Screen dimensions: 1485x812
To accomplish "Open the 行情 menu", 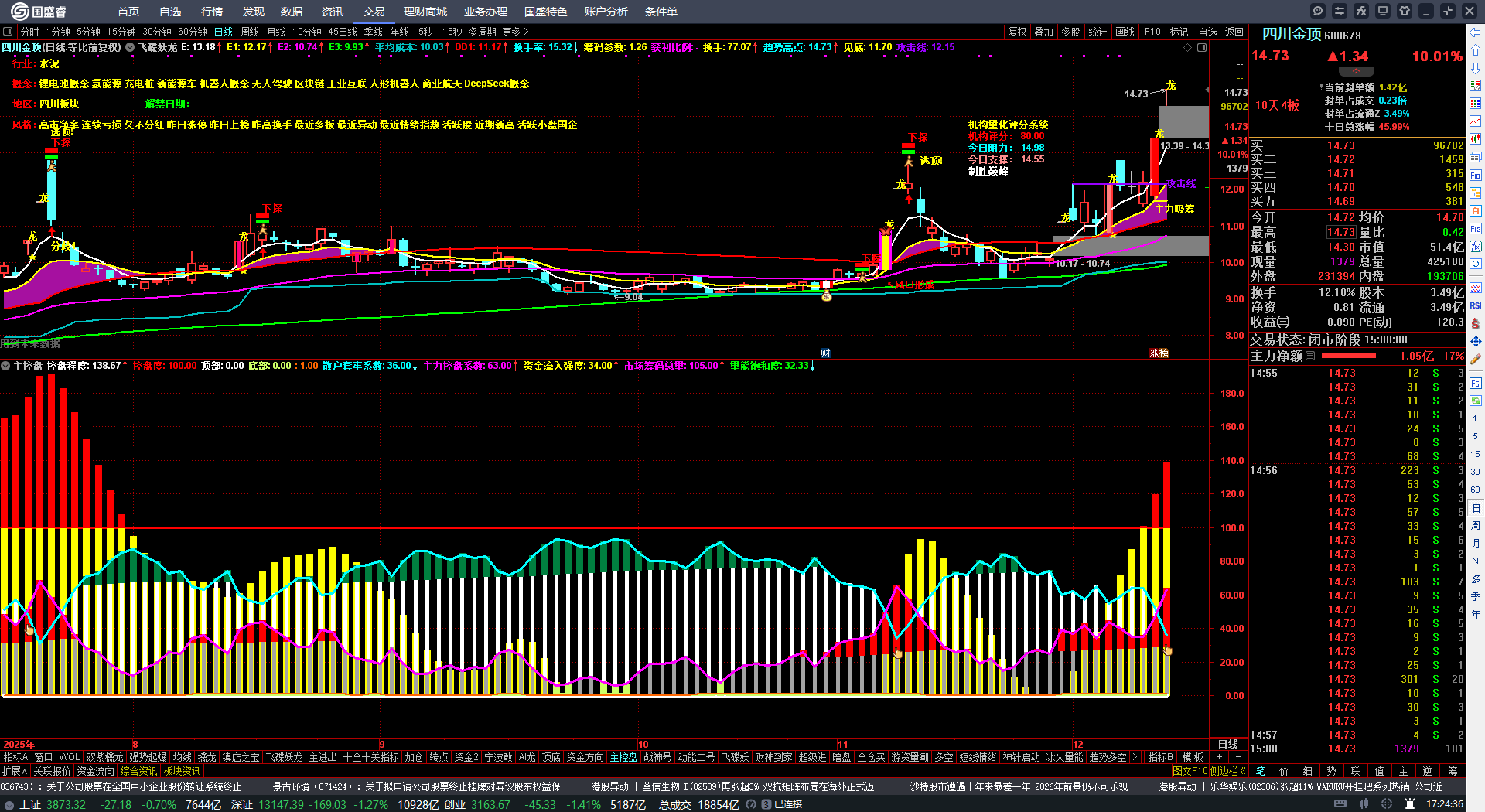I will tap(212, 12).
